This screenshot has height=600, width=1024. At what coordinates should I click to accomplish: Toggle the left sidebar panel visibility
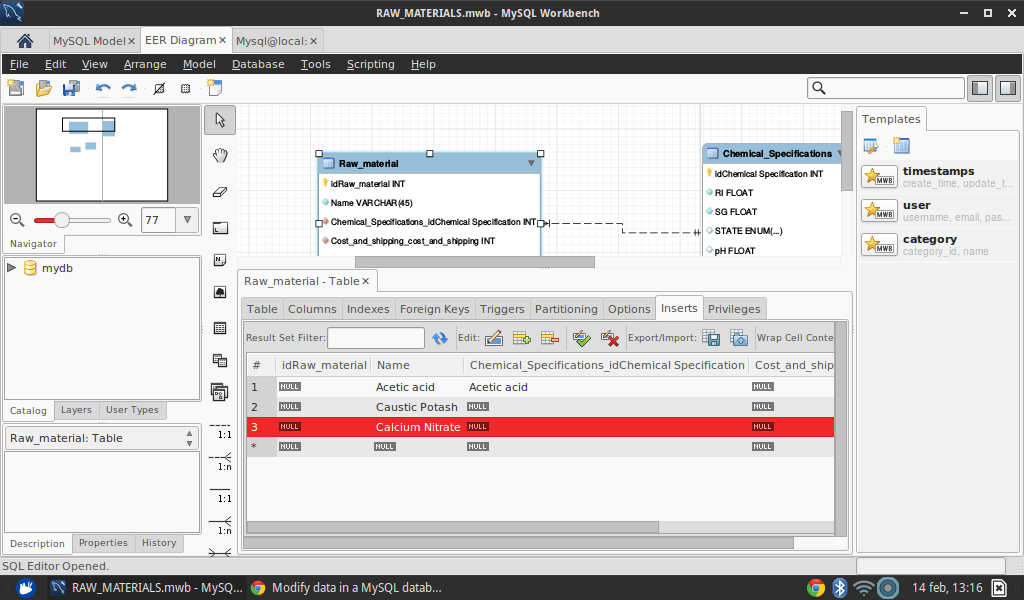pyautogui.click(x=980, y=88)
